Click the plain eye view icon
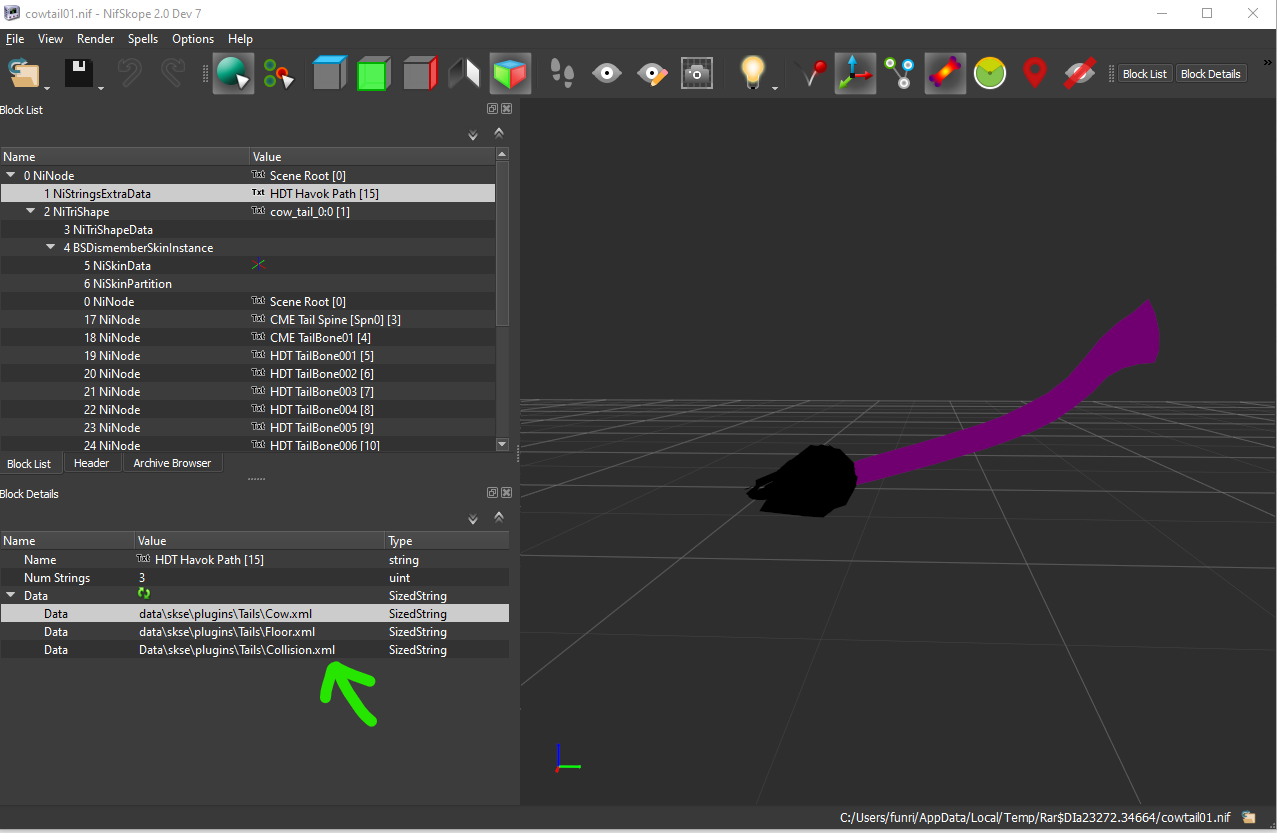 point(607,73)
